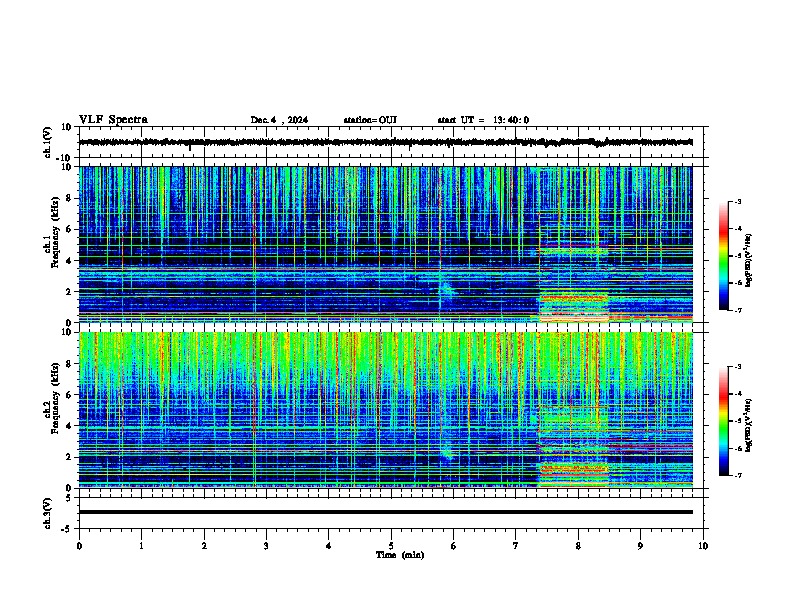Click the "-7" label on ch.2 colorbar
Viewport: 792px width, 612px height.
[737, 475]
